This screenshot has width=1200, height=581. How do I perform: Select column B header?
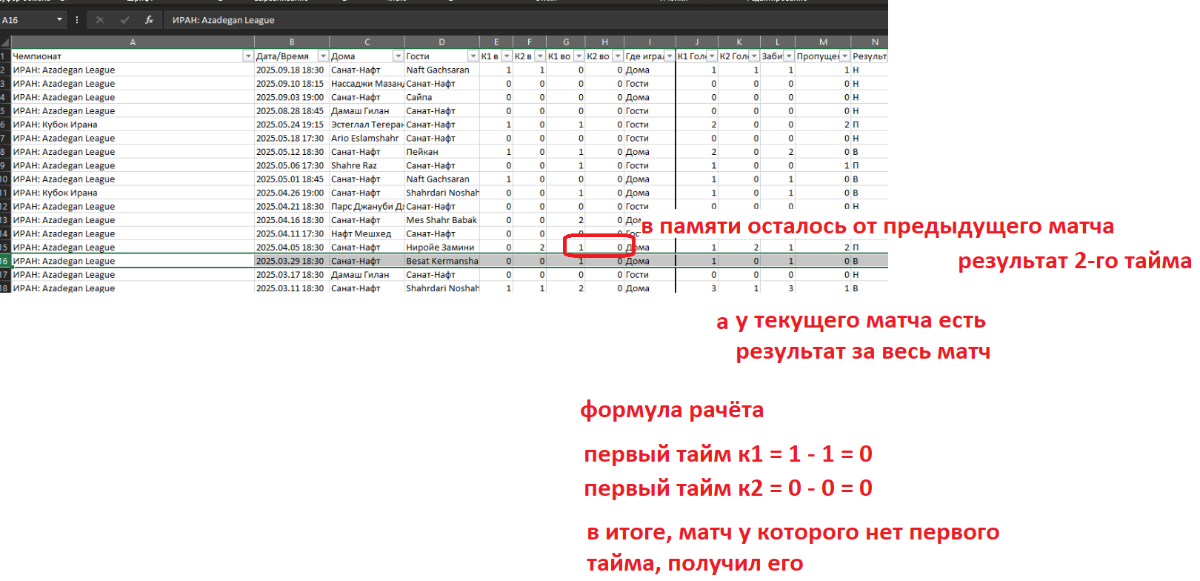pyautogui.click(x=291, y=42)
